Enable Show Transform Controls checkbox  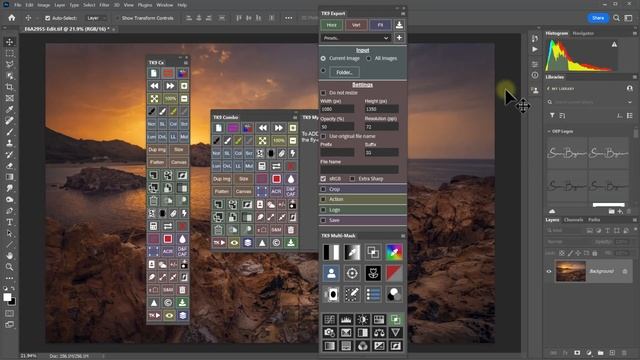(118, 18)
